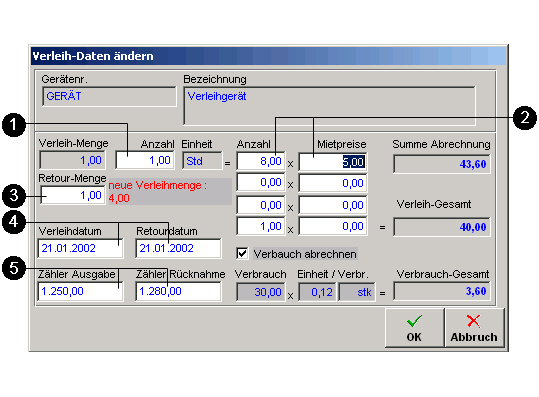539x397 pixels.
Task: Click the Zähler Rücknahme label
Action: (180, 274)
